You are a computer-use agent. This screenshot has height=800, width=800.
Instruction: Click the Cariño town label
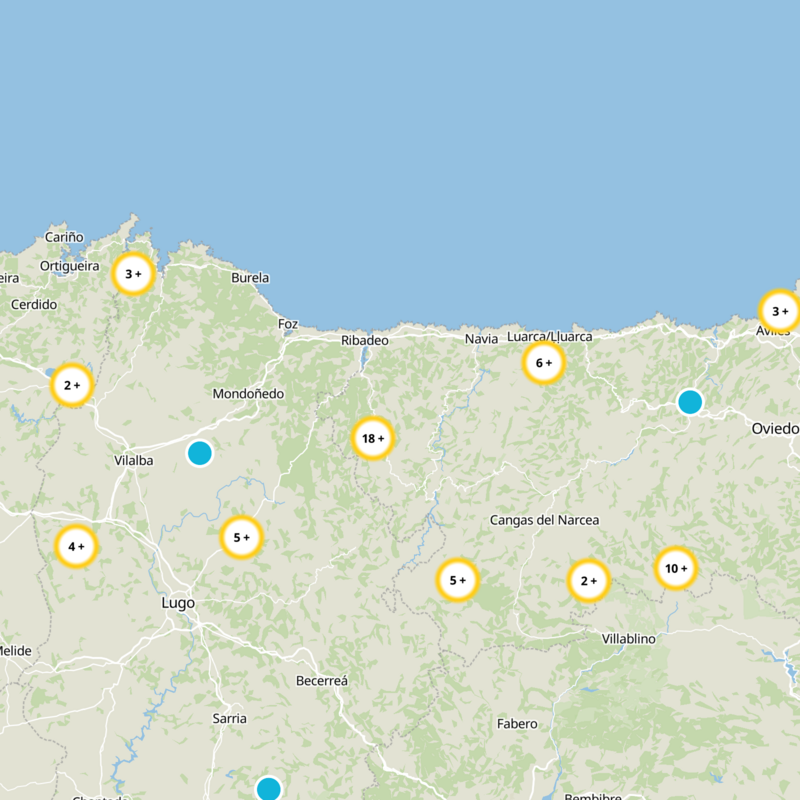64,237
